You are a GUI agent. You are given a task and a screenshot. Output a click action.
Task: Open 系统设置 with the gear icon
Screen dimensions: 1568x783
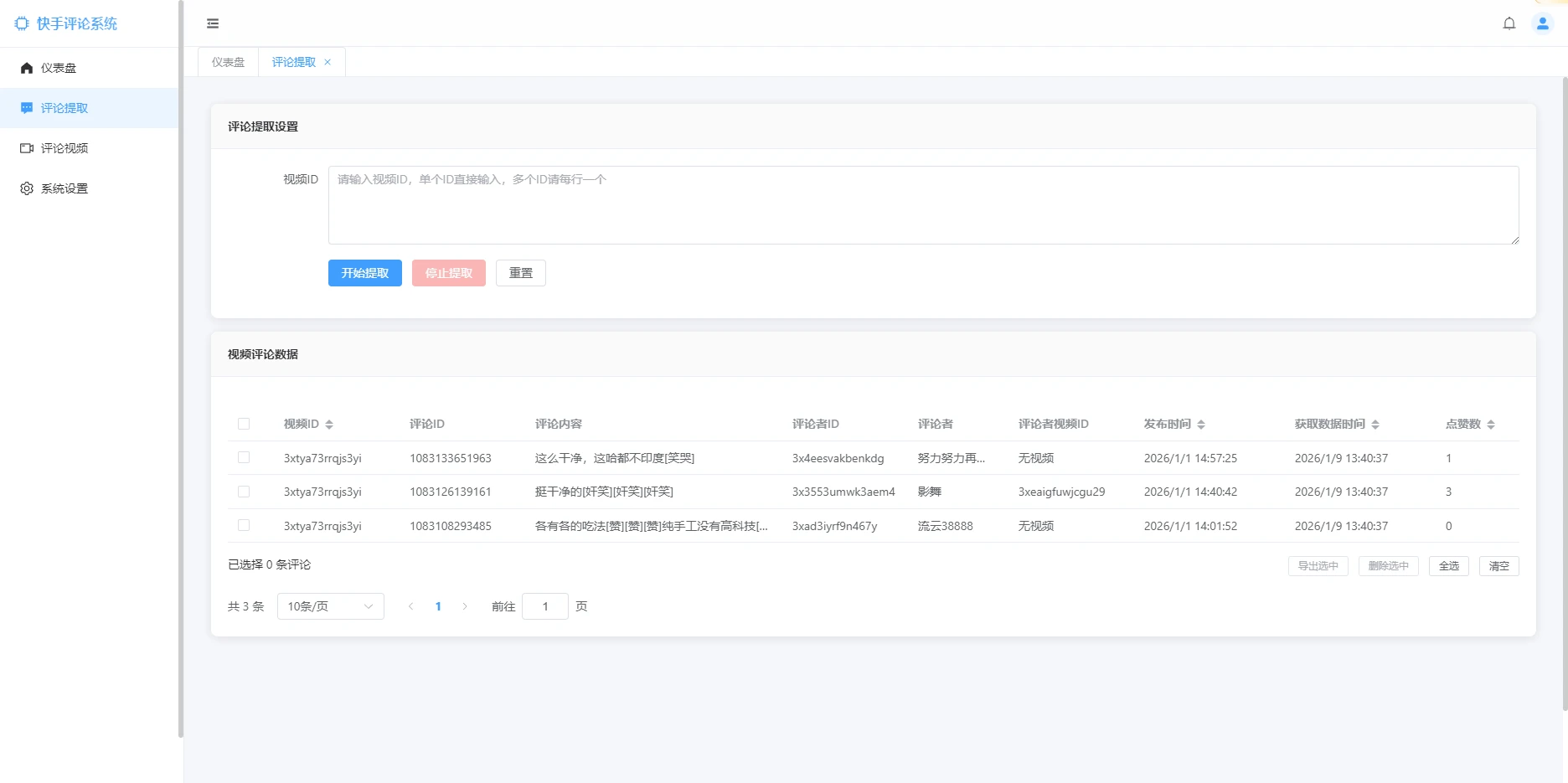click(x=26, y=188)
